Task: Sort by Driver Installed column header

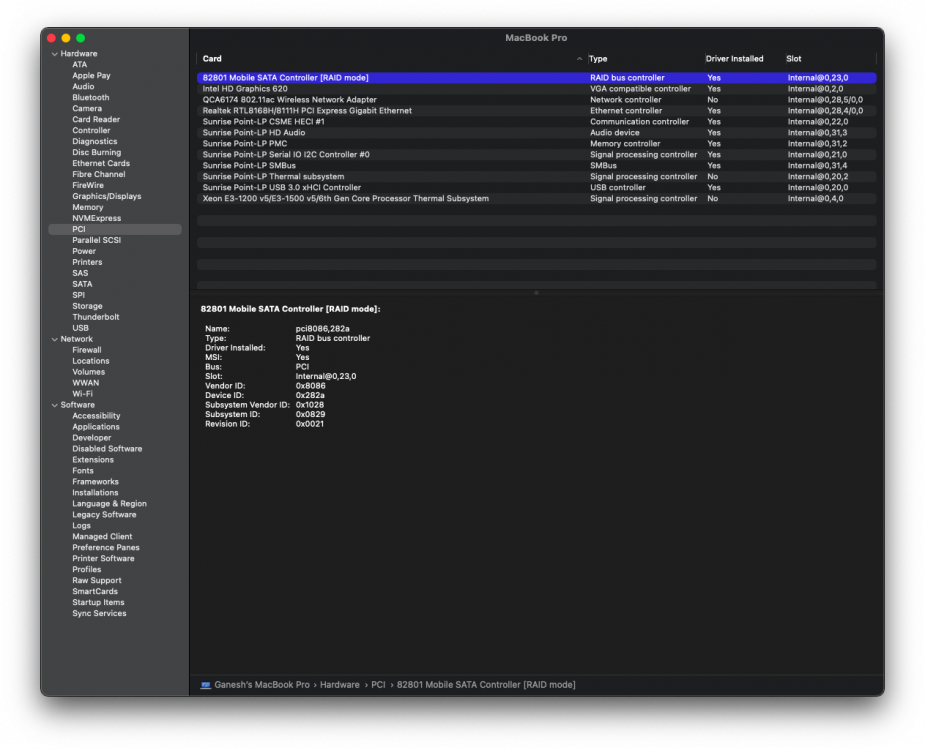Action: pos(734,59)
